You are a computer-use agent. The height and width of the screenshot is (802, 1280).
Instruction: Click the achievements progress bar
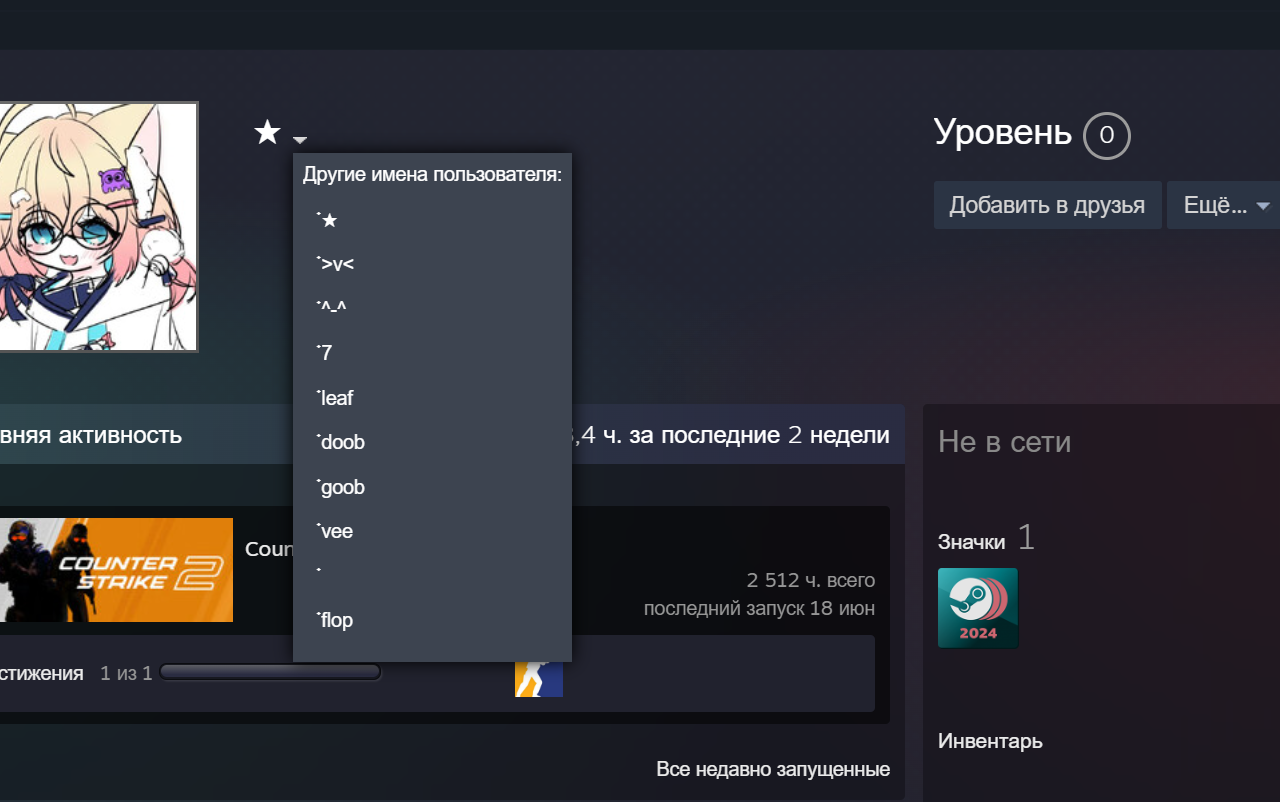(270, 672)
